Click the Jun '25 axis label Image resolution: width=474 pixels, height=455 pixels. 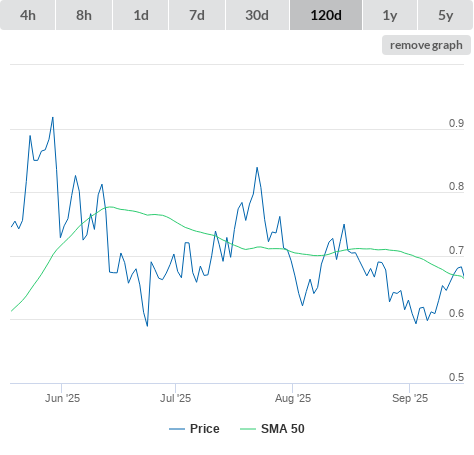pos(62,398)
